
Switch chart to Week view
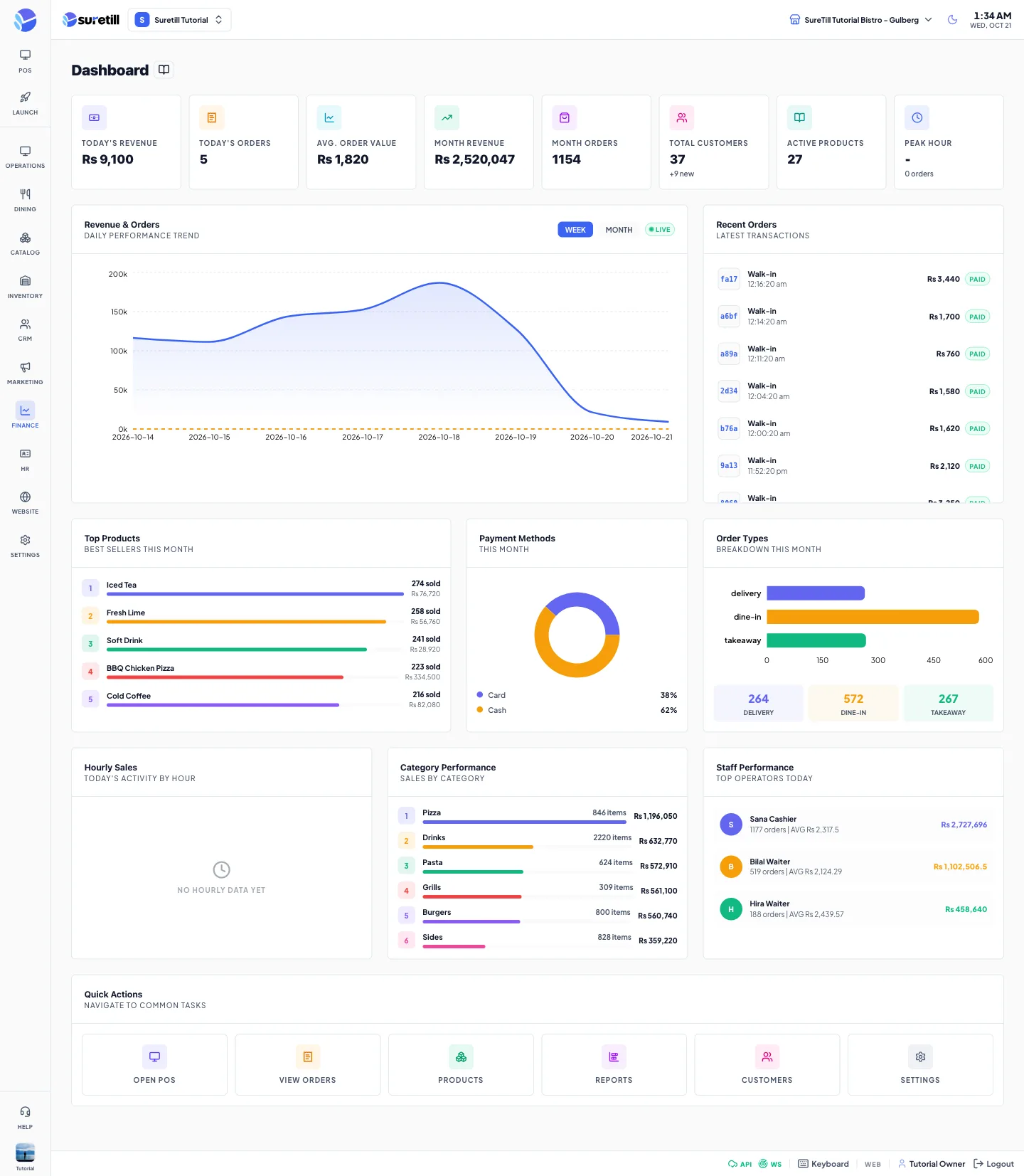coord(575,230)
